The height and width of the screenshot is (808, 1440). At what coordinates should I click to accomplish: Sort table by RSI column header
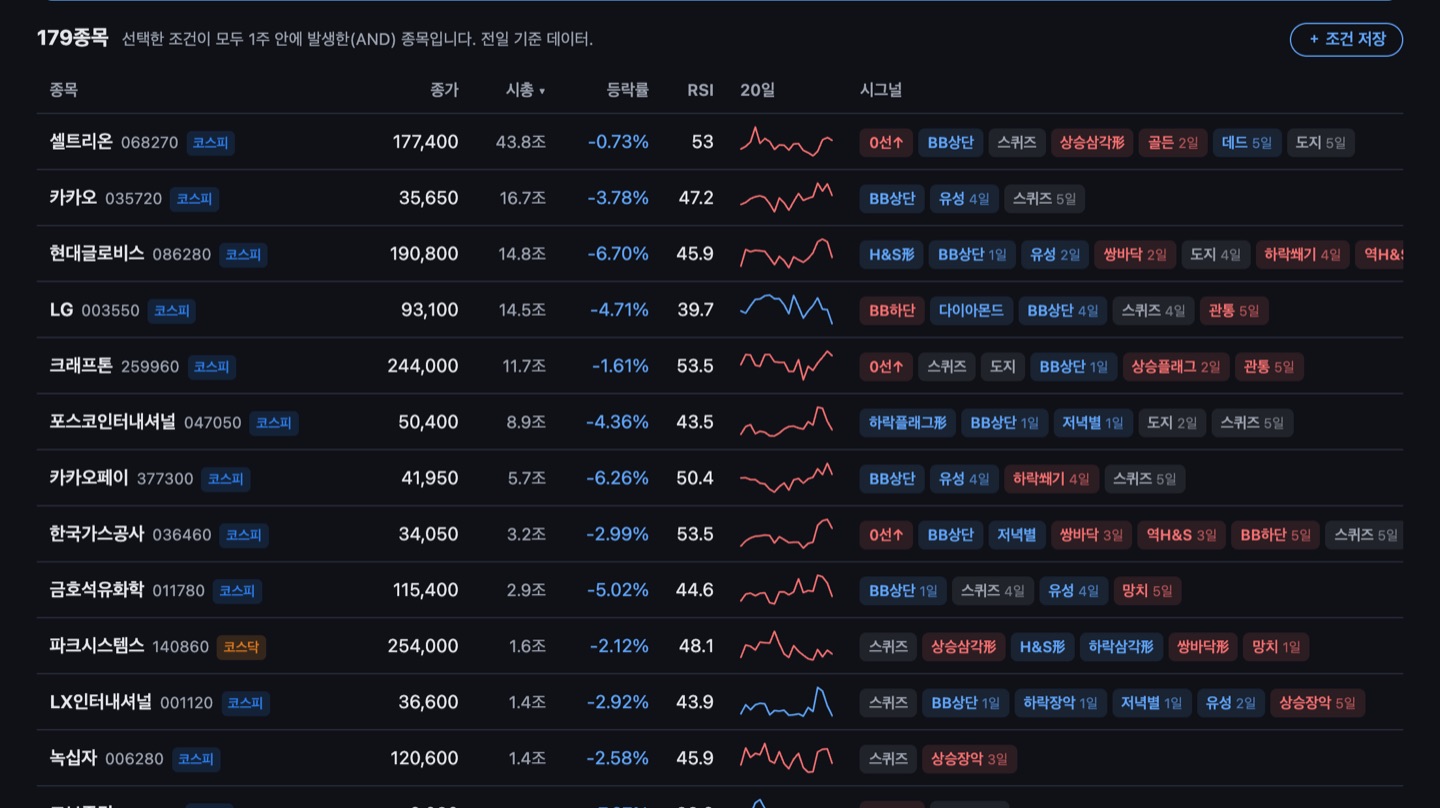click(700, 90)
